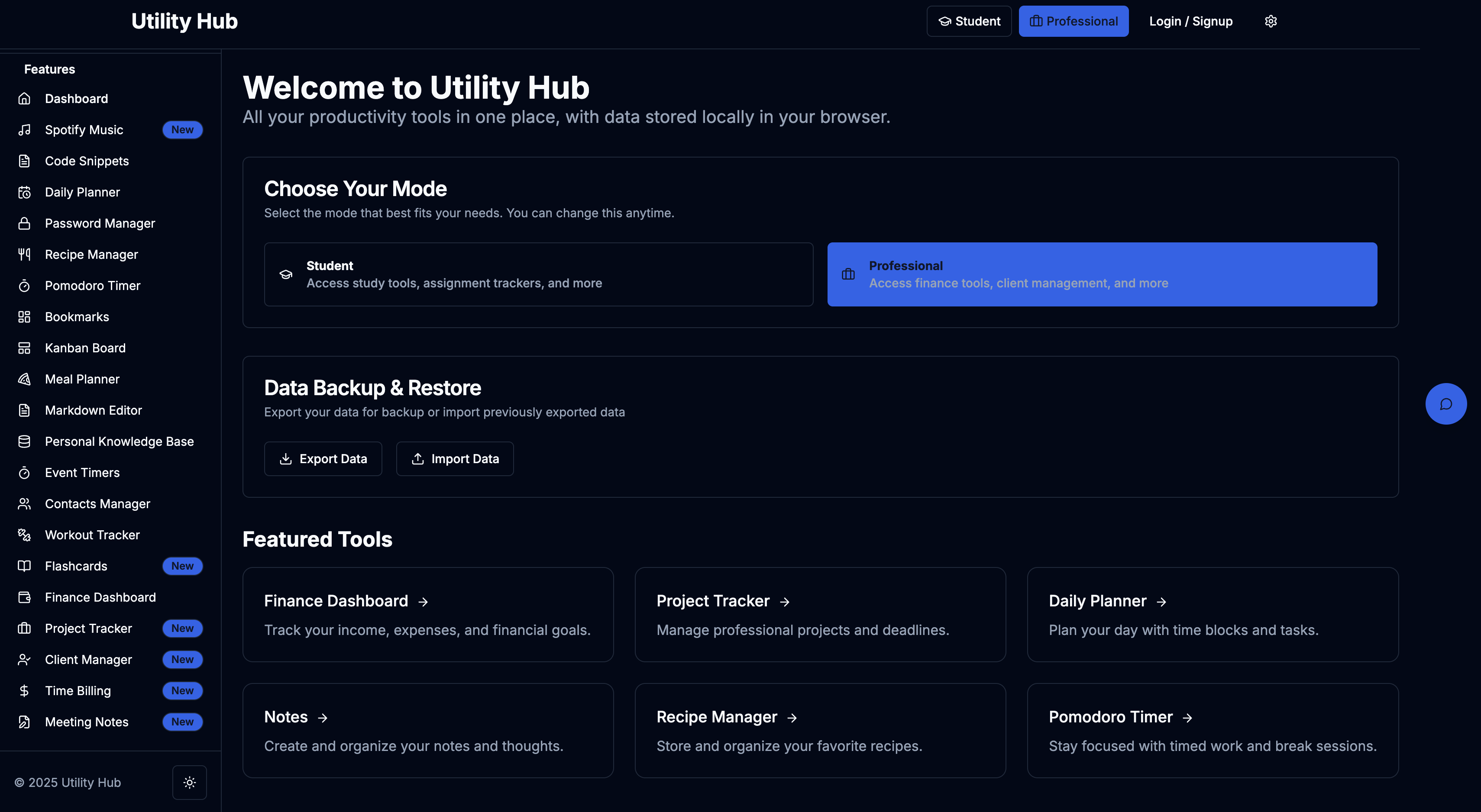Click the Recipe Manager utensils icon

[x=24, y=255]
